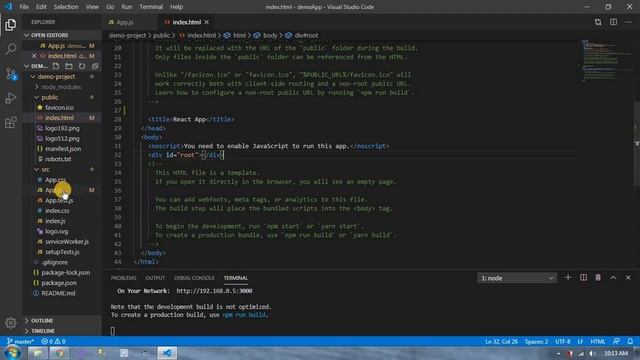Screen dimensions: 640x360
Task: Change language mode HTML in status bar
Action: [598, 341]
